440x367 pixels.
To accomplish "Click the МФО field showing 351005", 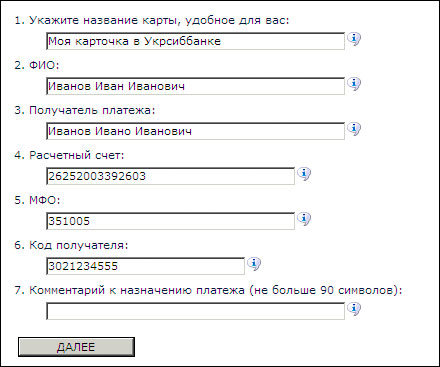I will click(x=170, y=221).
